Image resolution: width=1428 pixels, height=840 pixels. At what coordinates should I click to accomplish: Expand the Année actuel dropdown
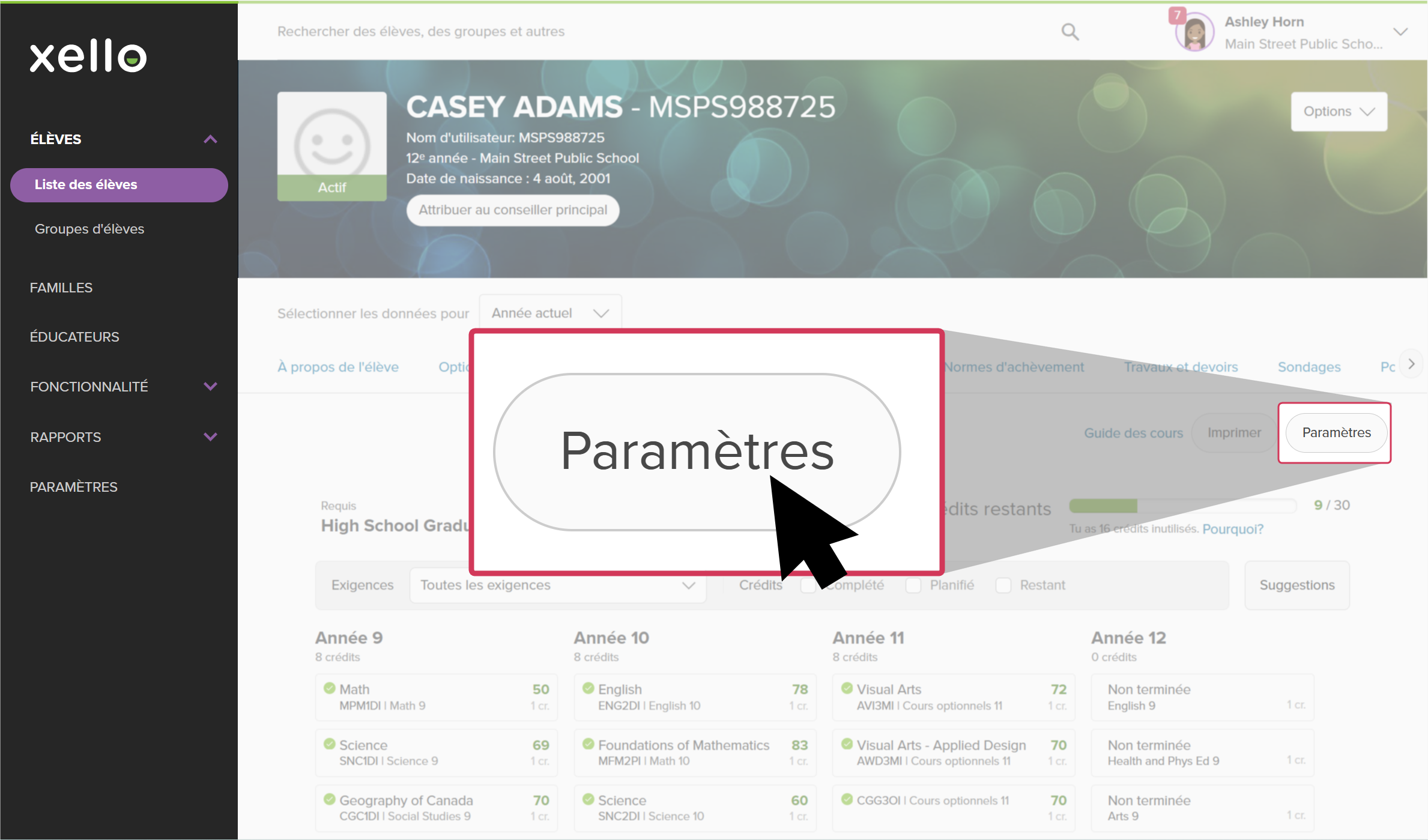(x=550, y=313)
